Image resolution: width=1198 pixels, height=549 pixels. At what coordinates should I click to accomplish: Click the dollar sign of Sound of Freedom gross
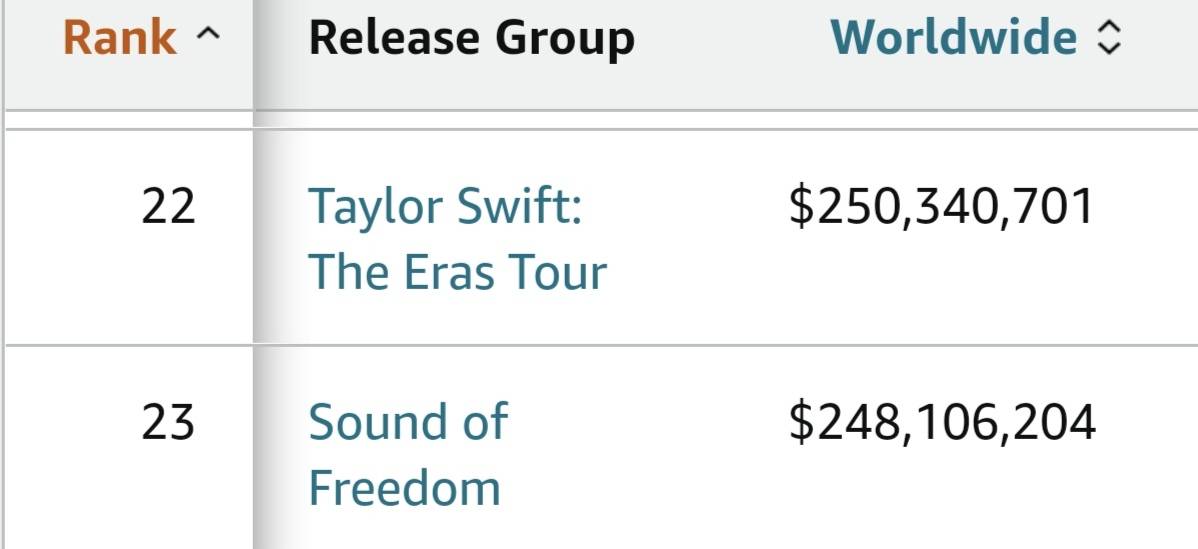[800, 422]
